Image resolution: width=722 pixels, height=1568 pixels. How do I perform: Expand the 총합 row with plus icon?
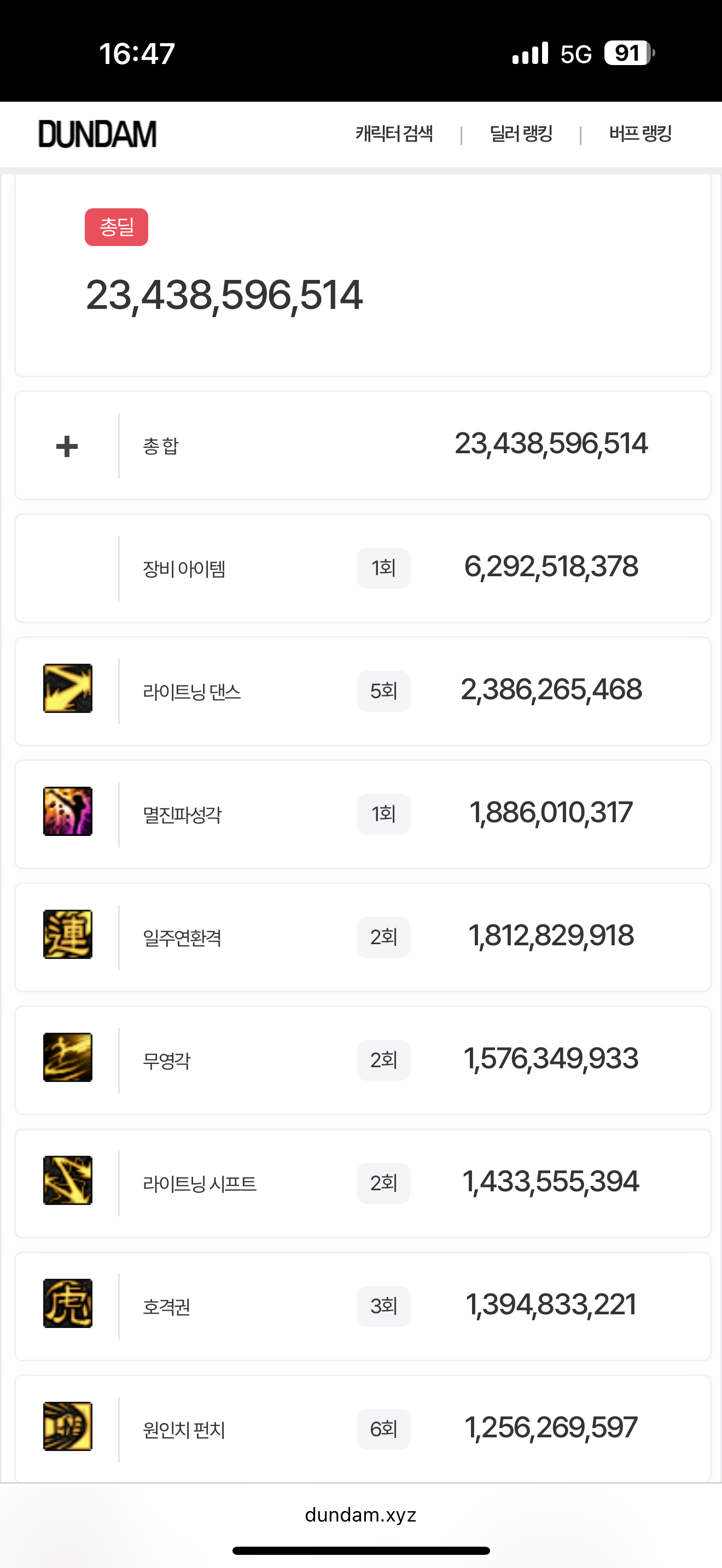[67, 446]
